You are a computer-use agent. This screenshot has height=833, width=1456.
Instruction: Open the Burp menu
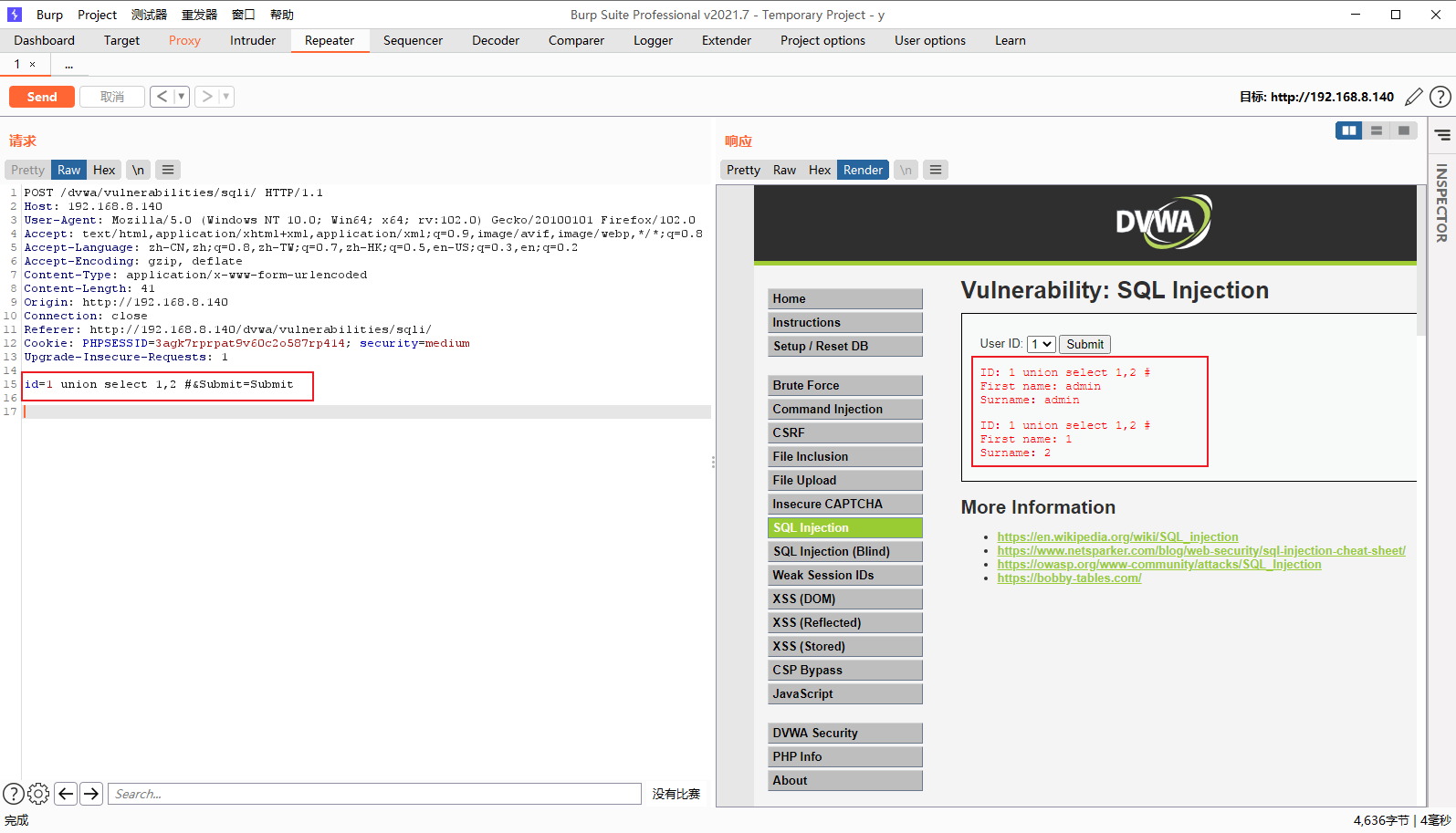49,15
